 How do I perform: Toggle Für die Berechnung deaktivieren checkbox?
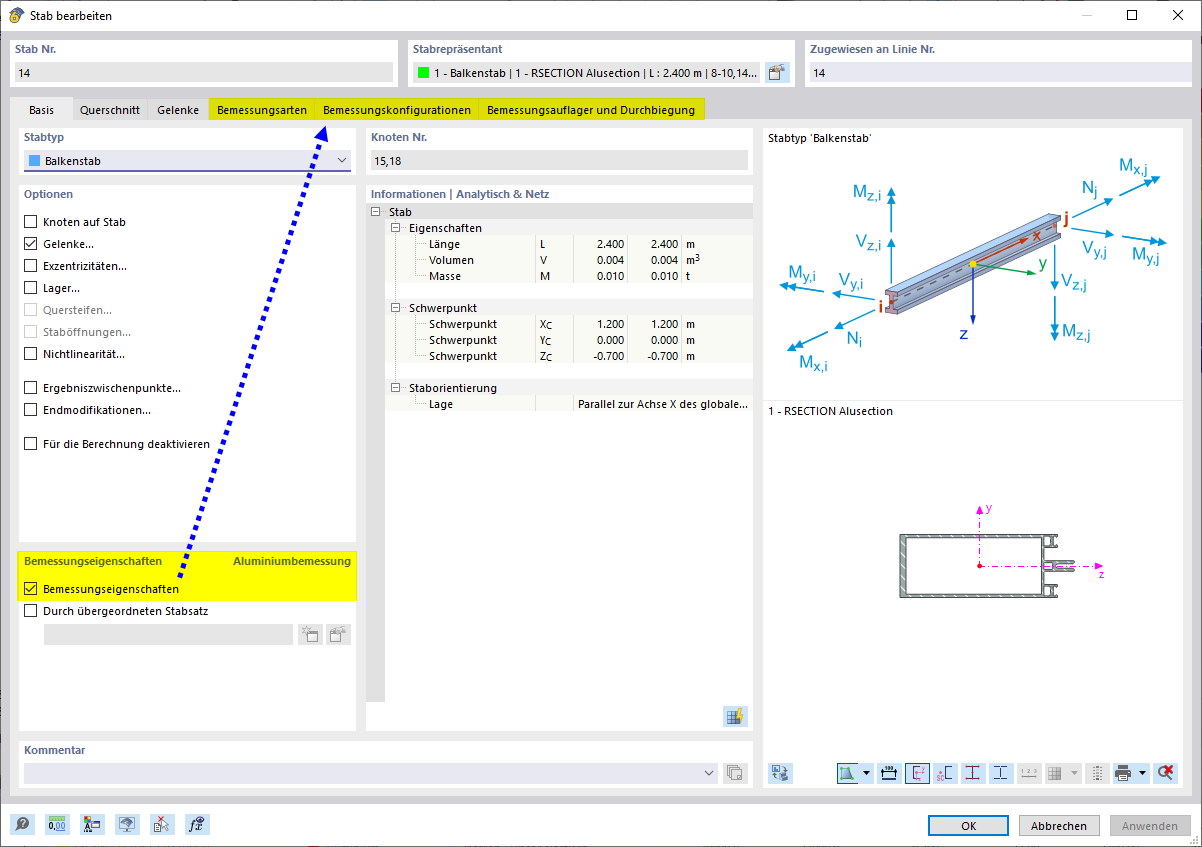coord(31,444)
